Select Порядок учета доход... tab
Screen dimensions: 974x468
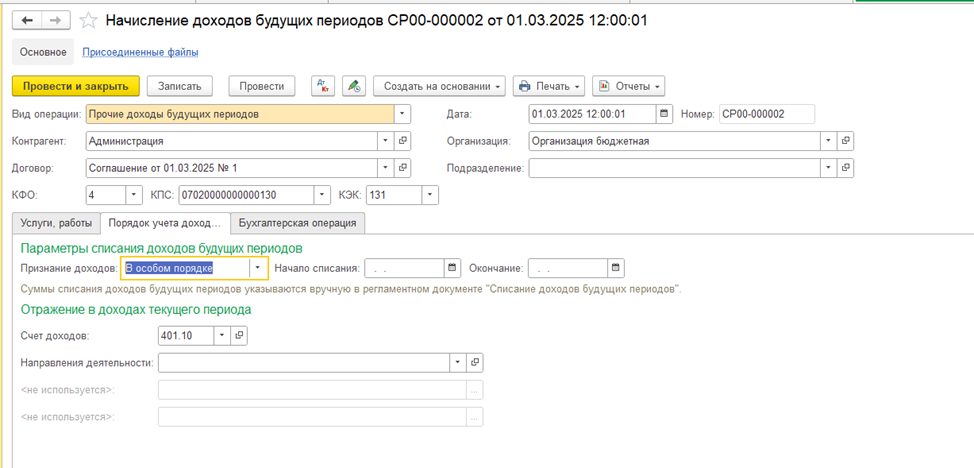165,223
